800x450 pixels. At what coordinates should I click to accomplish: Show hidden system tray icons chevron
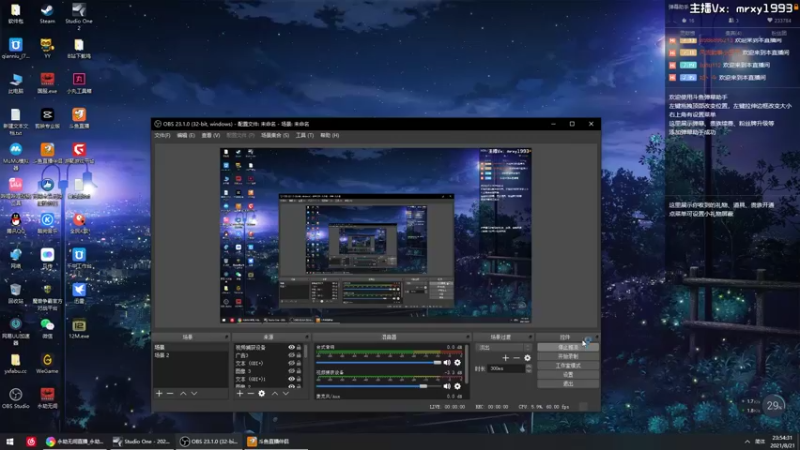coord(747,441)
